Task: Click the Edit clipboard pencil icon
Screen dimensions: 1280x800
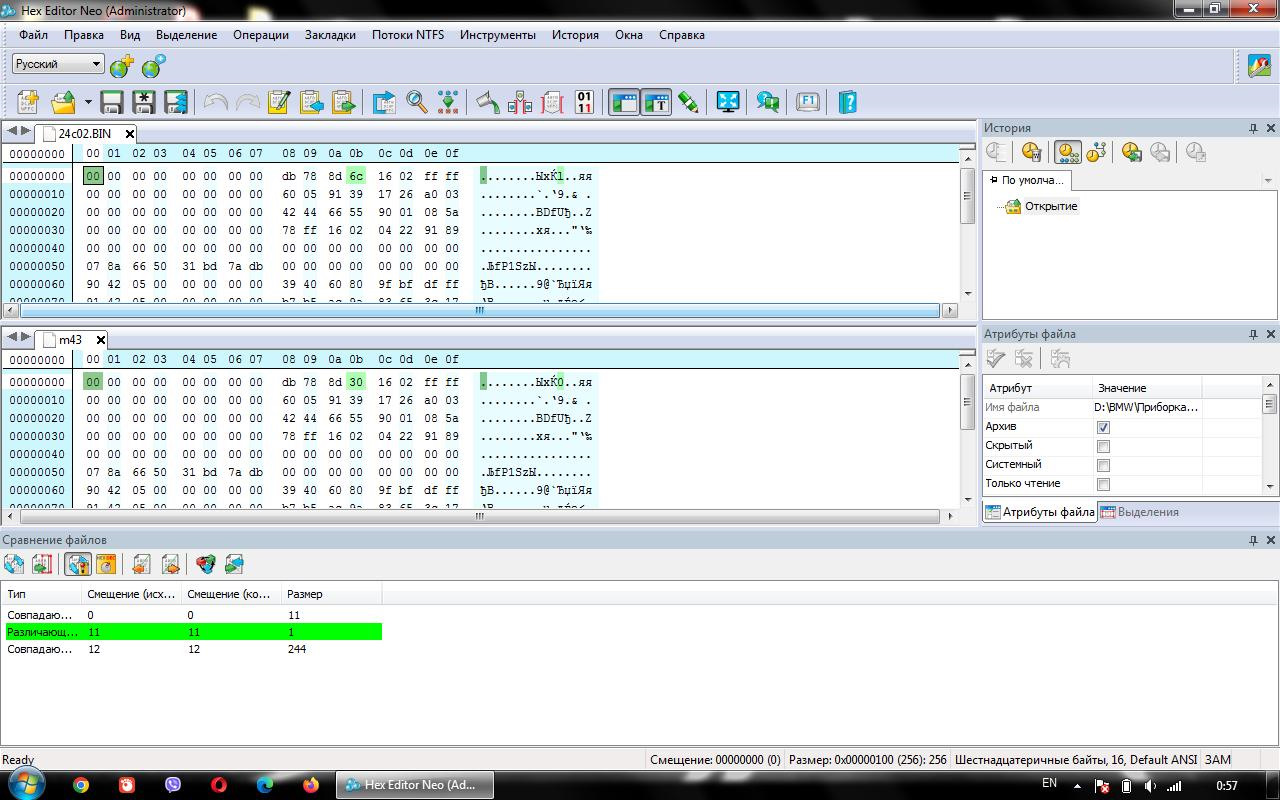Action: click(279, 102)
